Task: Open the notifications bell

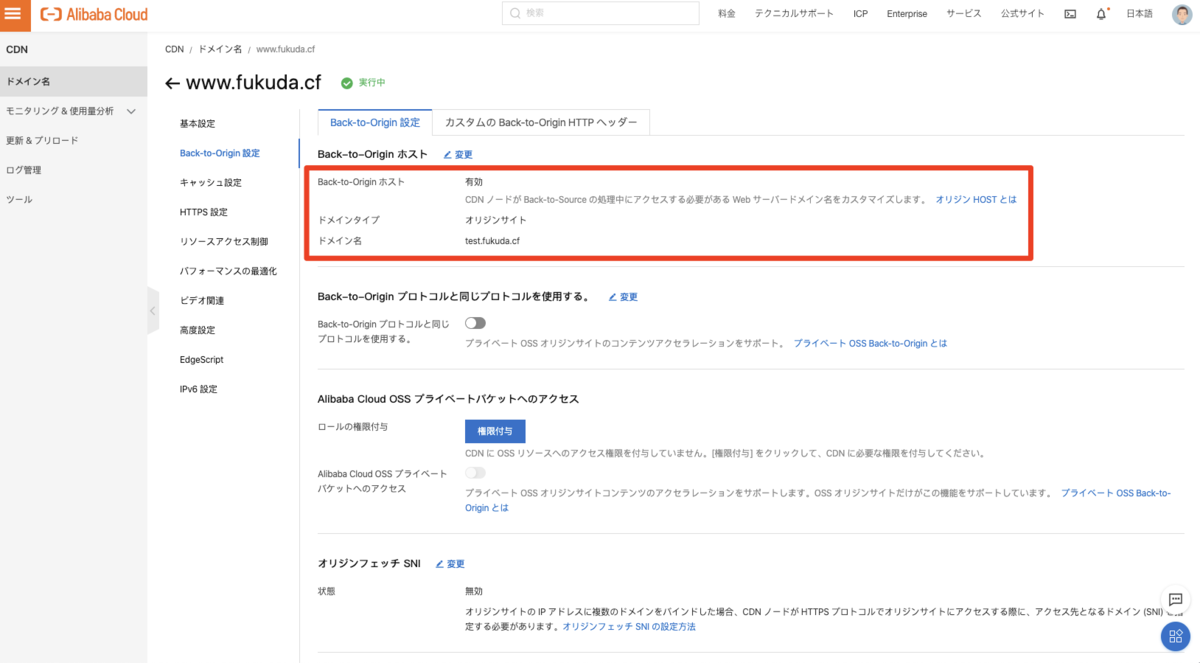Action: coord(1101,14)
